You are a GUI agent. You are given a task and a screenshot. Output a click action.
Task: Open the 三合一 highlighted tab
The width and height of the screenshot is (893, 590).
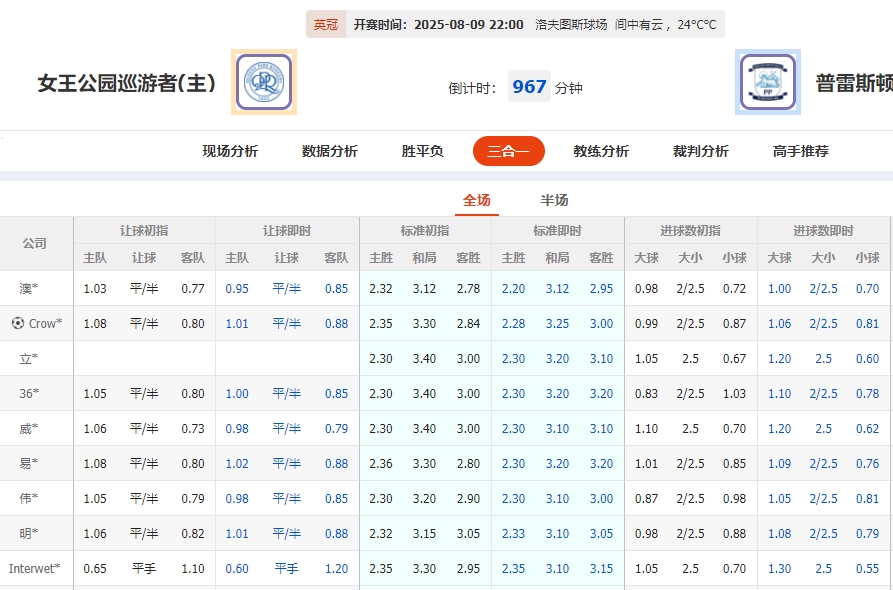click(508, 150)
